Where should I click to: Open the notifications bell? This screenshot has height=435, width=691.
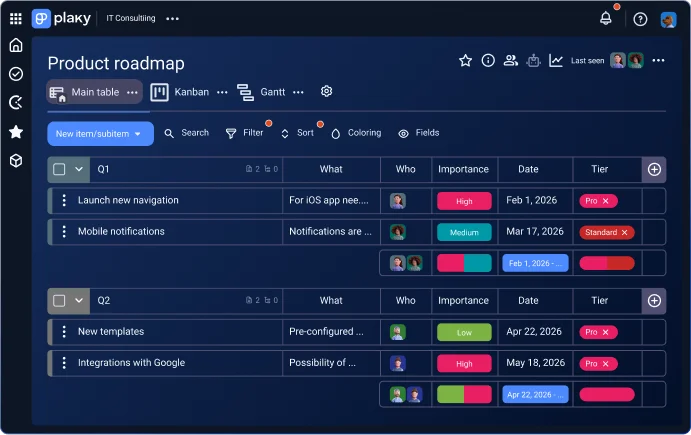click(606, 19)
